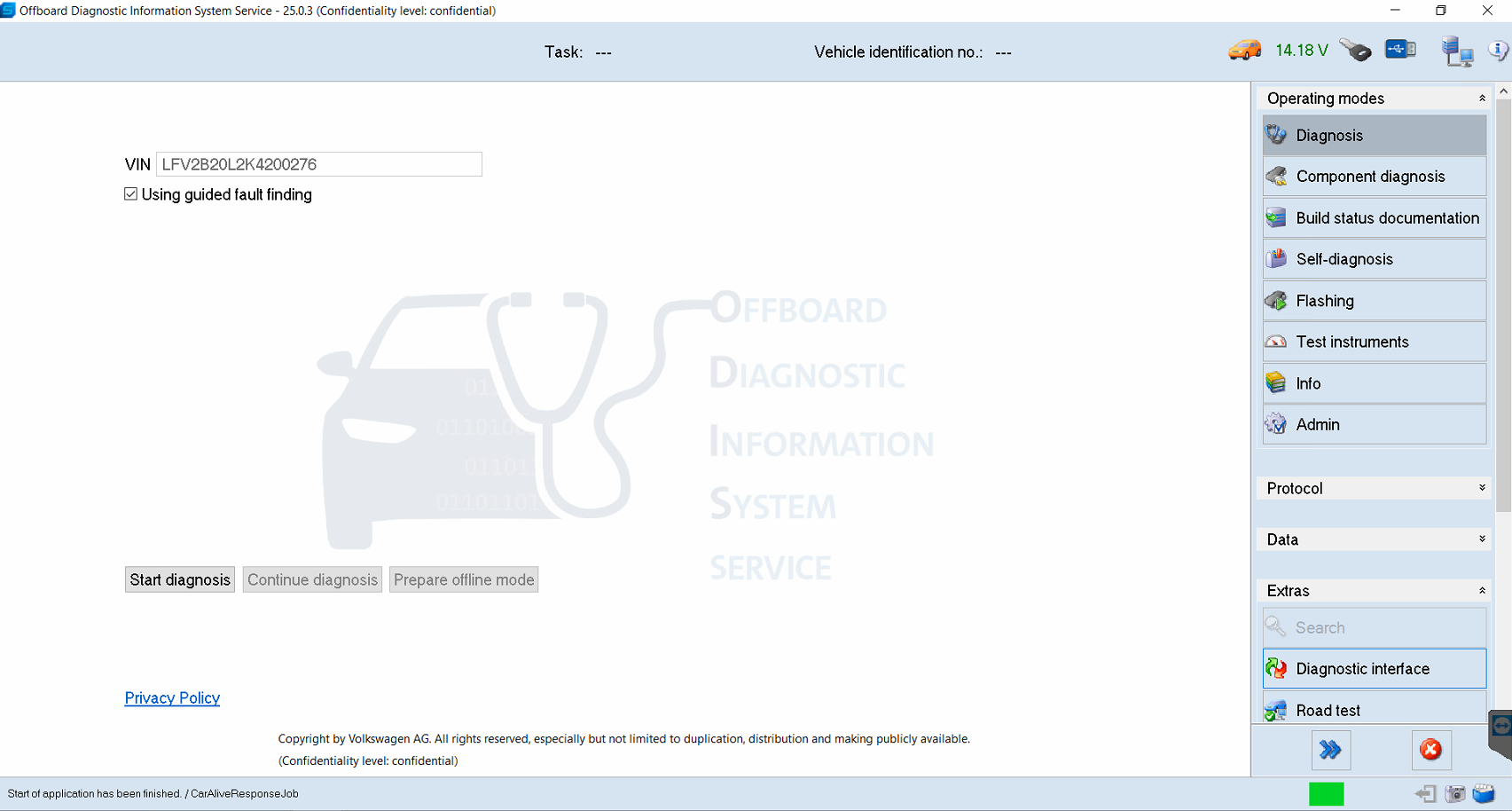Viewport: 1512px width, 811px height.
Task: Click the green status indicator in status bar
Action: coord(1326,793)
